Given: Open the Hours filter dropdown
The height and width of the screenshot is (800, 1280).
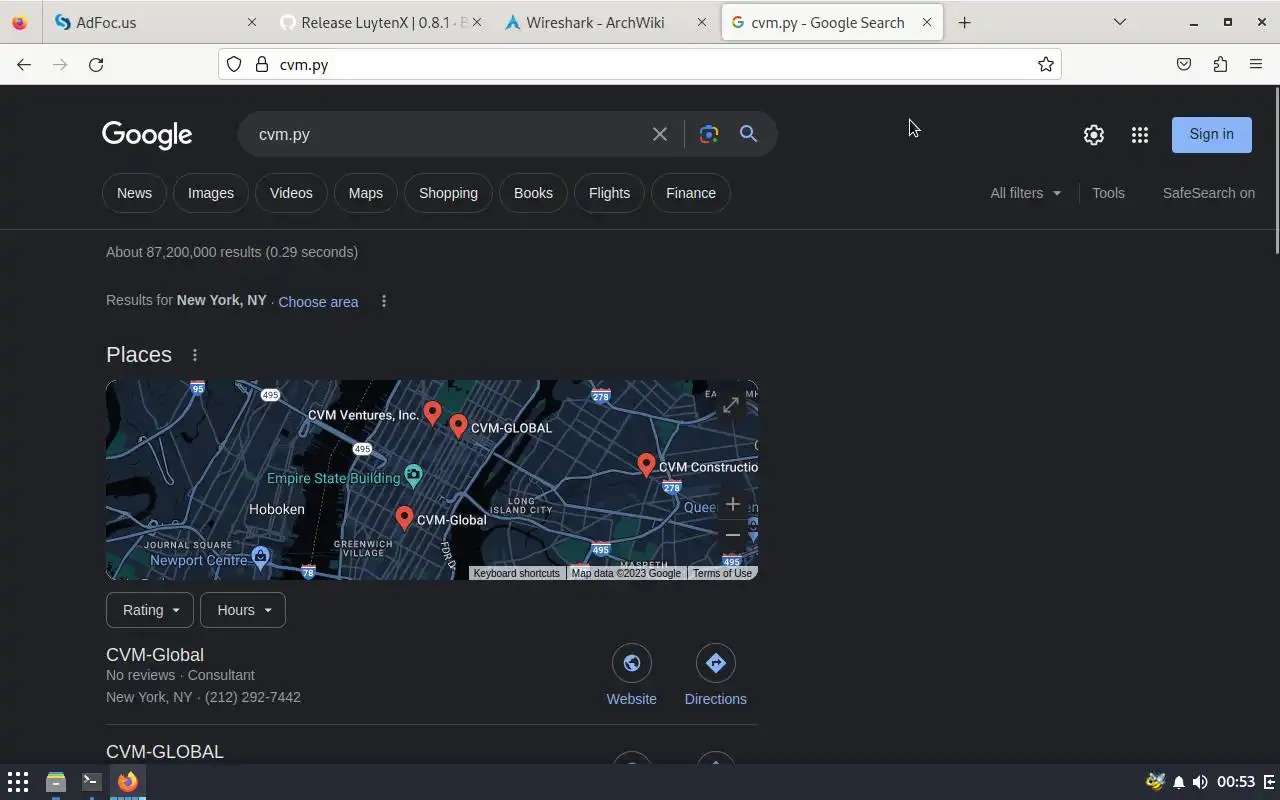Looking at the screenshot, I should 243,610.
